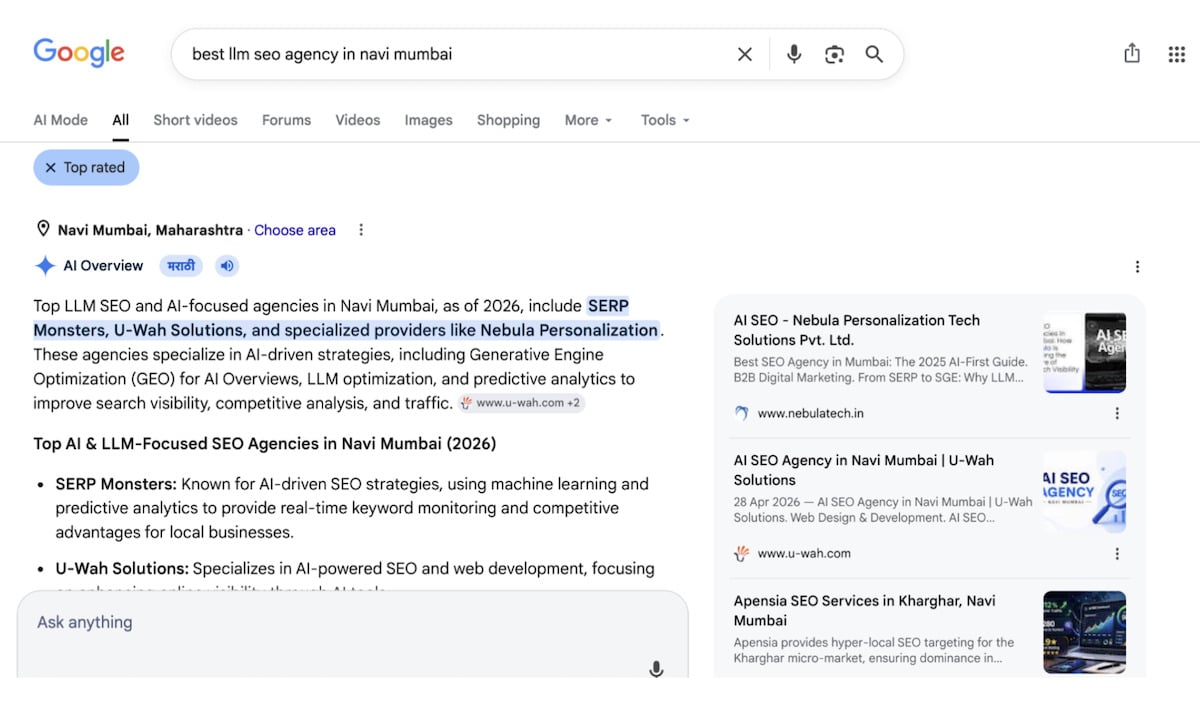Open AI SEO - Nebula Personalization Tech result
Screen dimensions: 1200x725
(857, 330)
